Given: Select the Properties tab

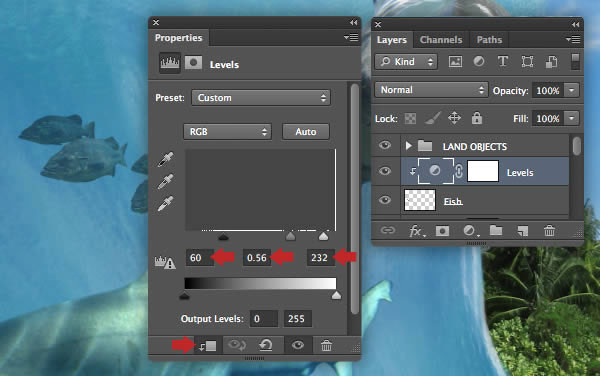Looking at the screenshot, I should [x=178, y=38].
